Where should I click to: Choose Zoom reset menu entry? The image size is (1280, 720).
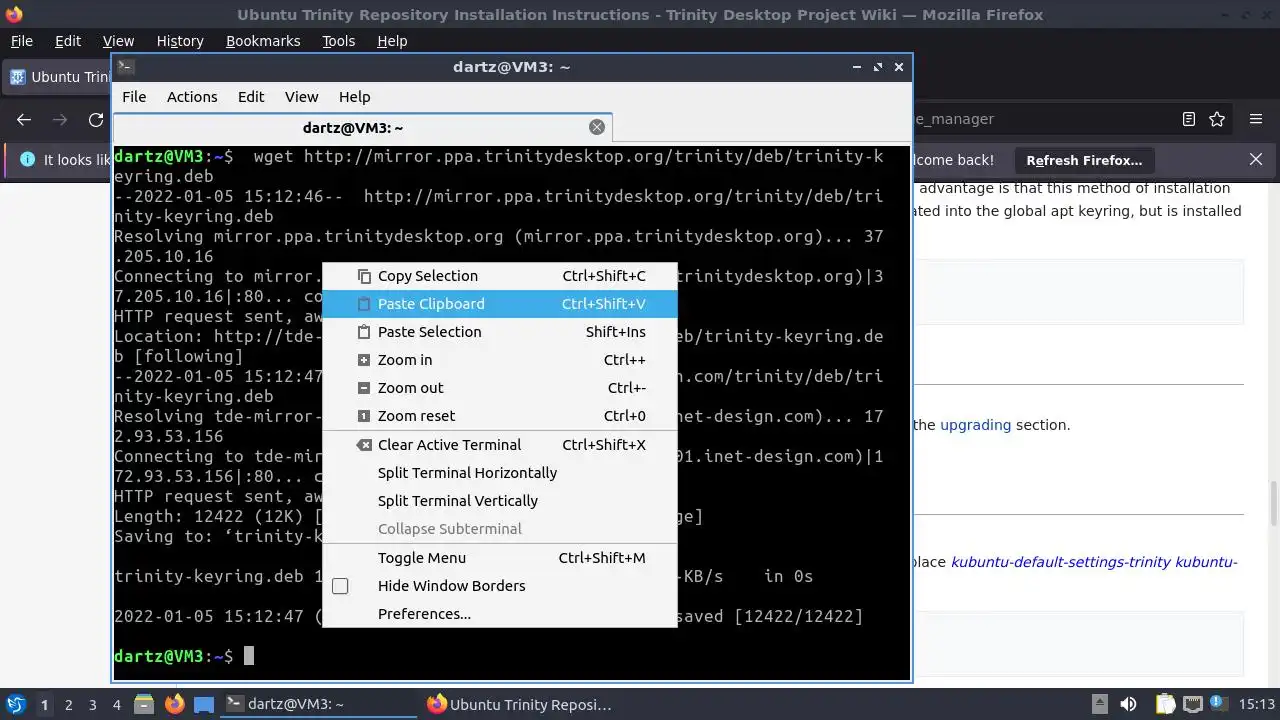(x=499, y=416)
